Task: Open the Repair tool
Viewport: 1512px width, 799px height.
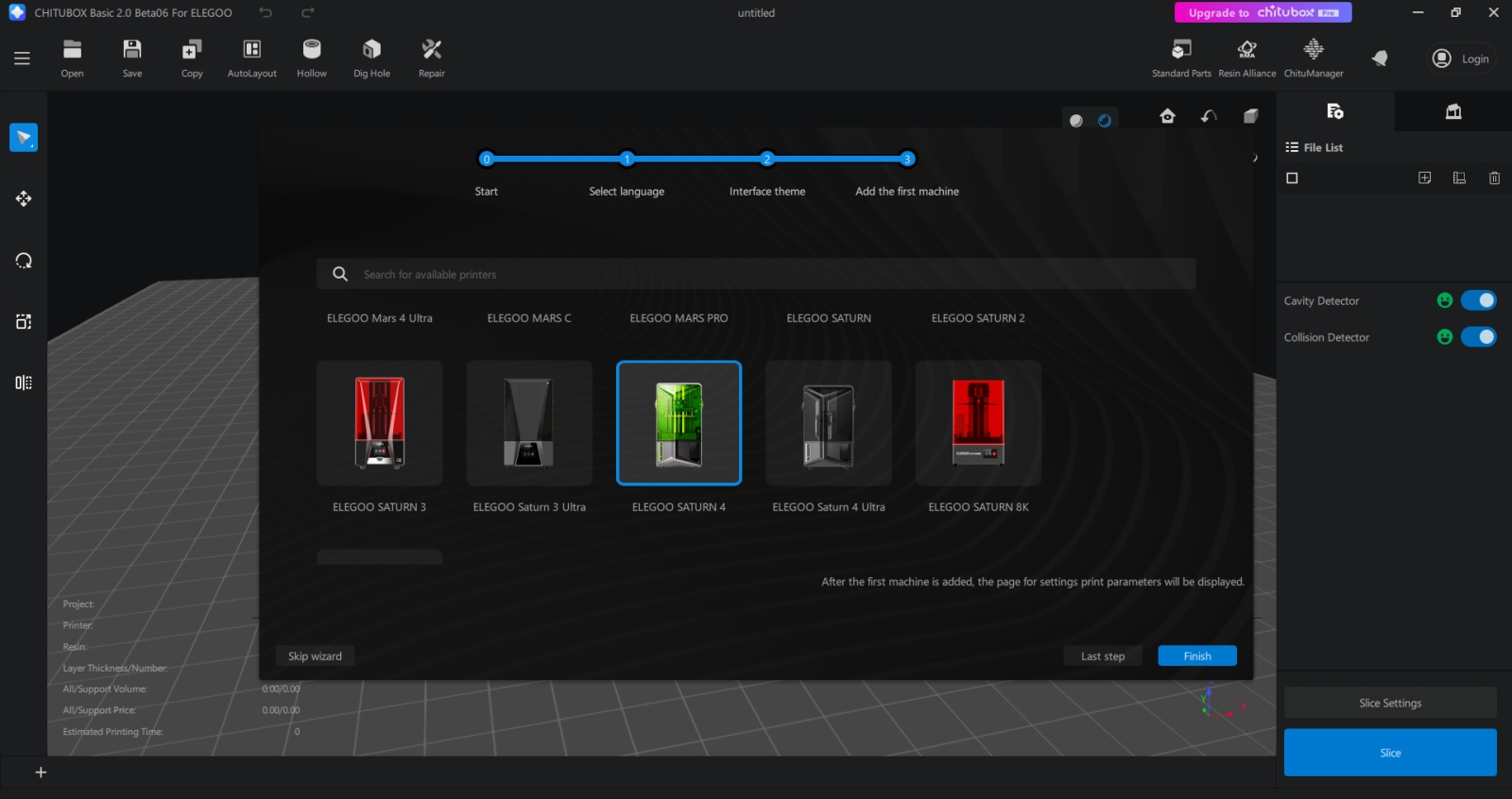Action: coord(432,59)
